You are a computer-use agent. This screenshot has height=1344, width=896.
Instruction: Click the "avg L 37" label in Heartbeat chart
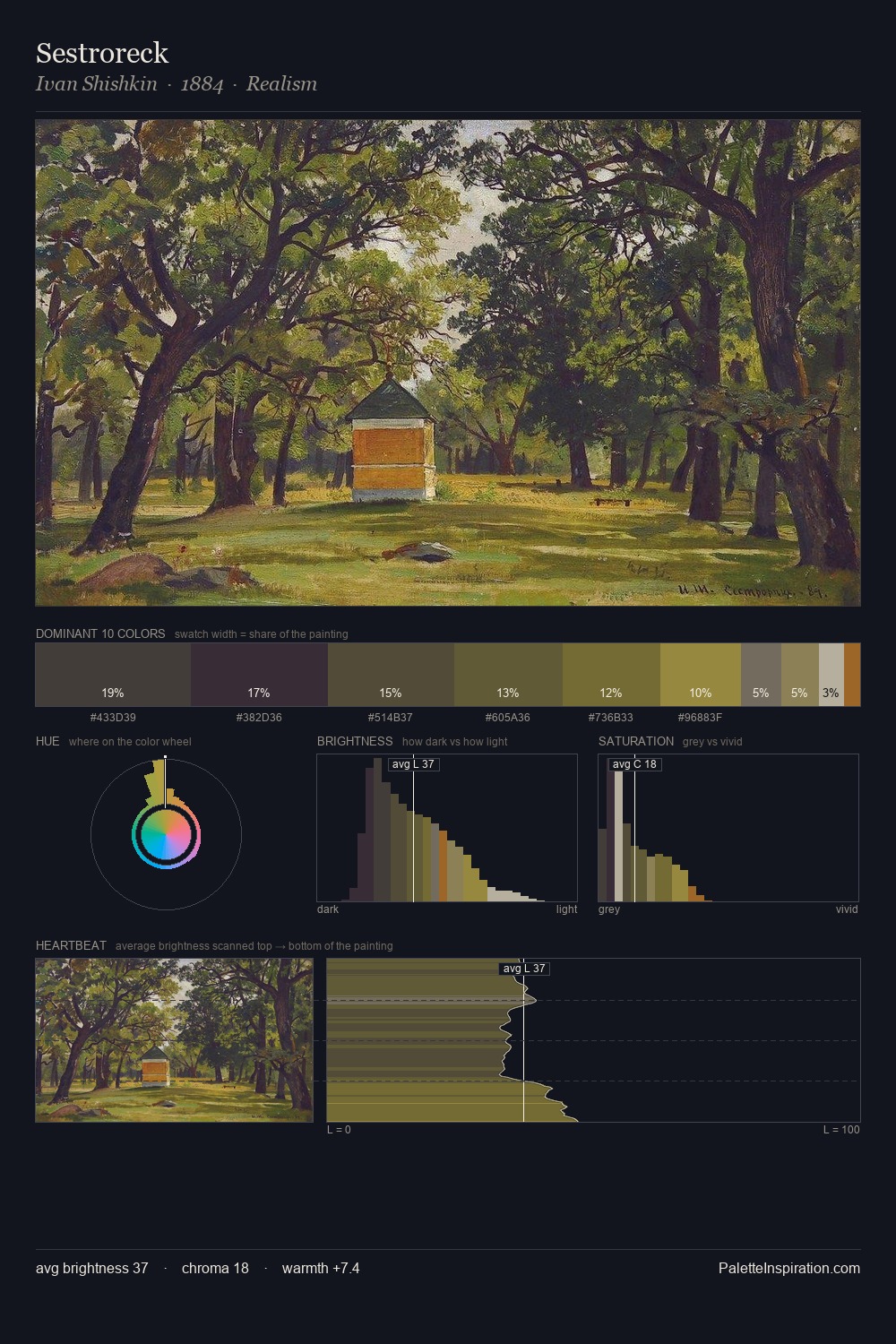(524, 969)
